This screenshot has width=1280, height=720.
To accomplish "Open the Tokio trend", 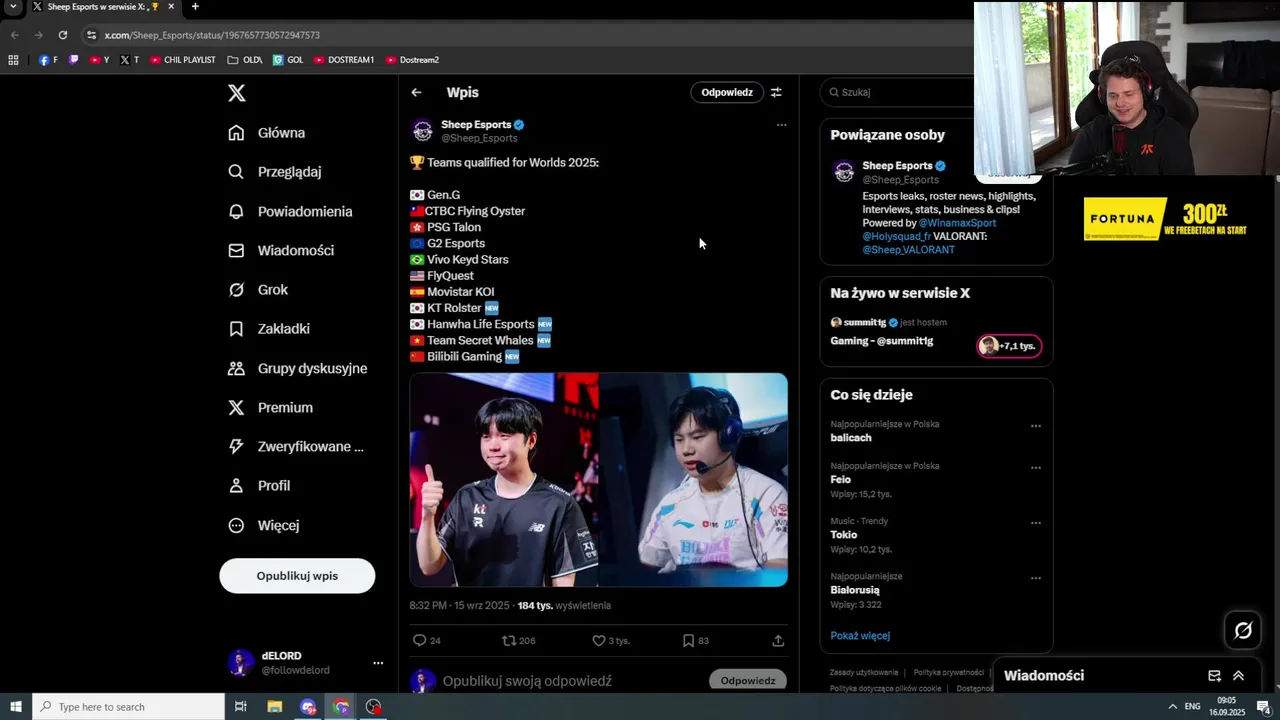I will (844, 535).
